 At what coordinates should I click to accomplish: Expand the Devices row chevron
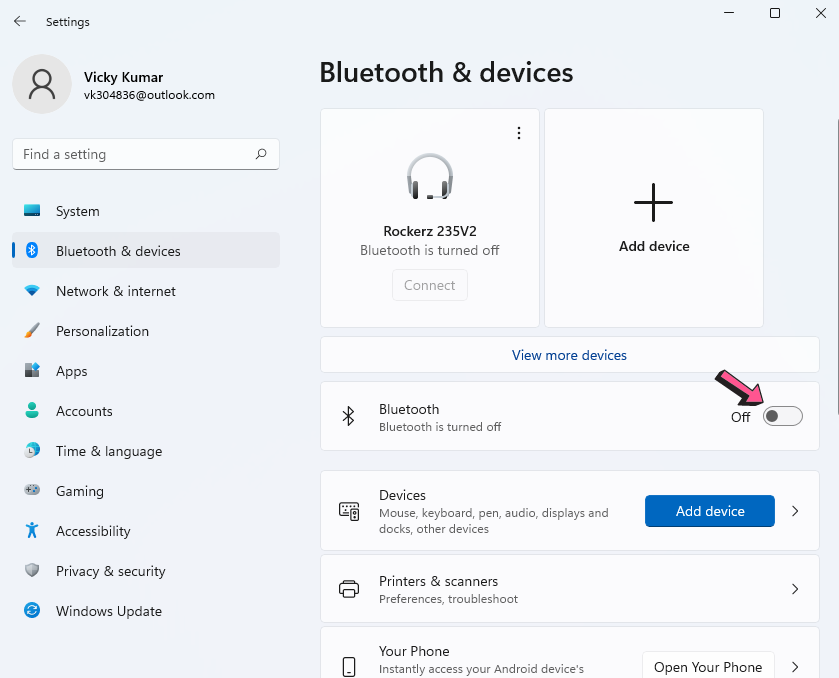coord(795,511)
